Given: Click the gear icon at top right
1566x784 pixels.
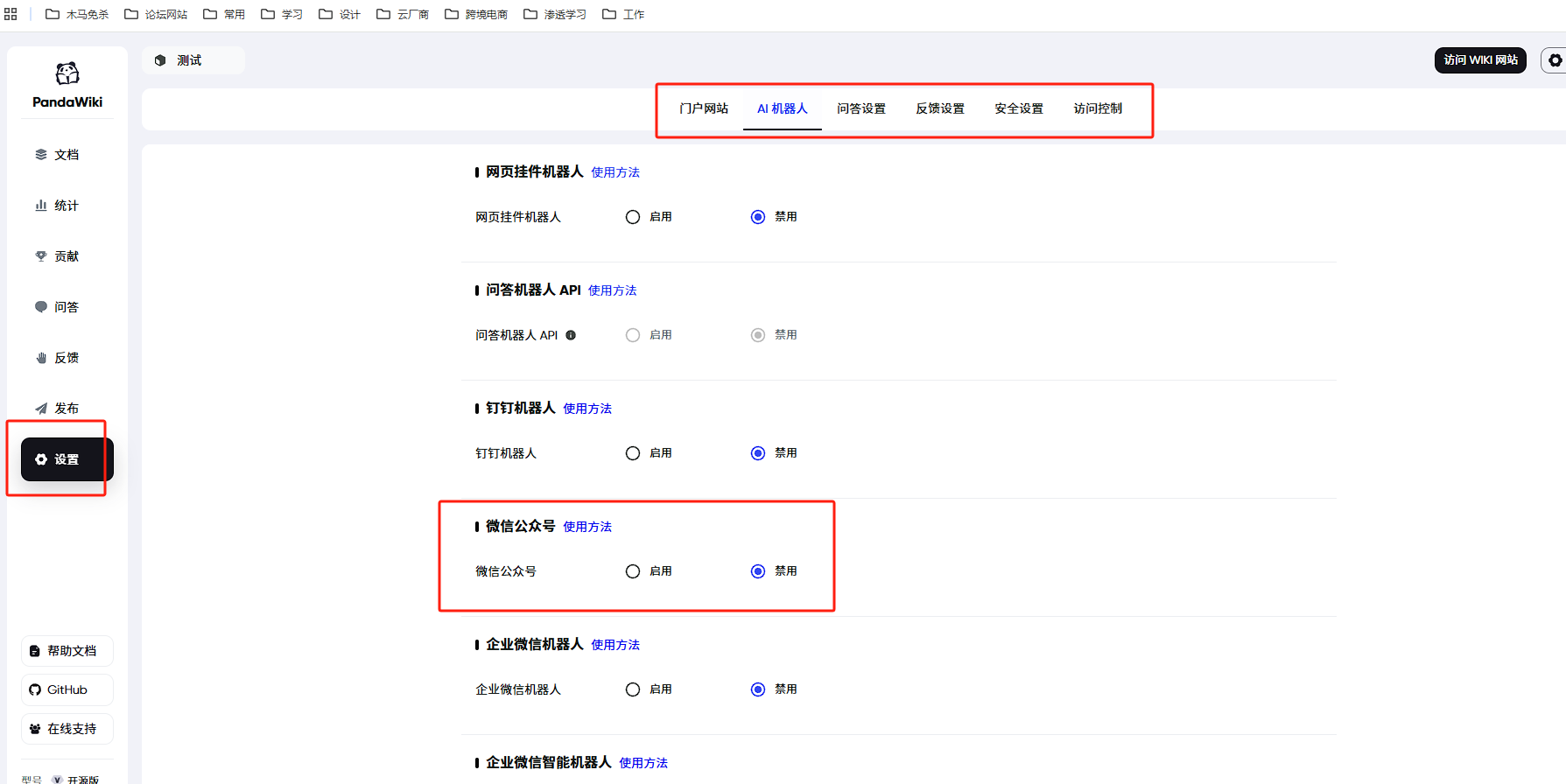Looking at the screenshot, I should [x=1554, y=60].
